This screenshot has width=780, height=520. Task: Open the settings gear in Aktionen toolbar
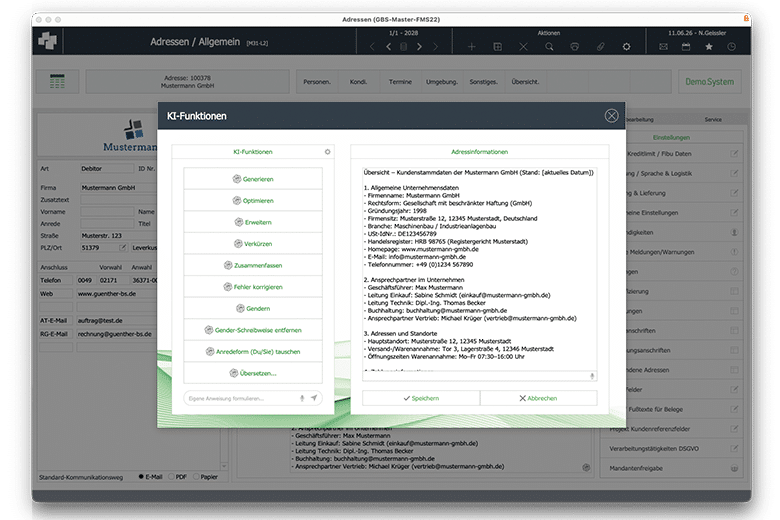tap(626, 47)
